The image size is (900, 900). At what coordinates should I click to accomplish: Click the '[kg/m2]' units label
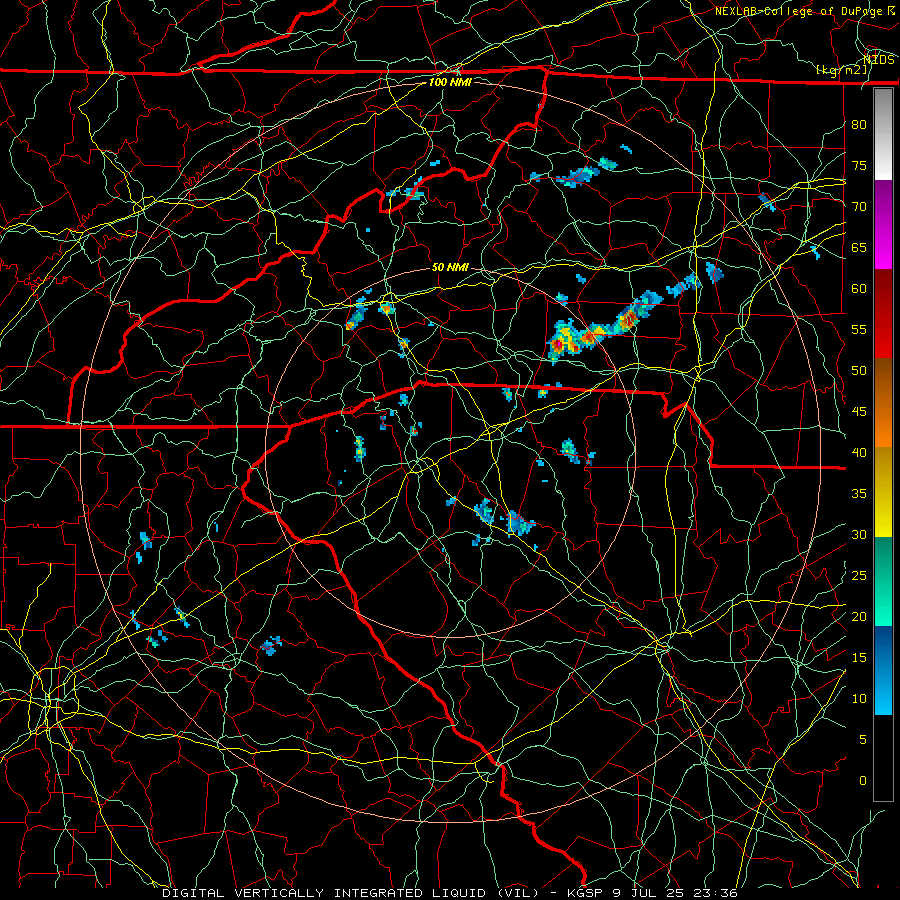point(841,70)
